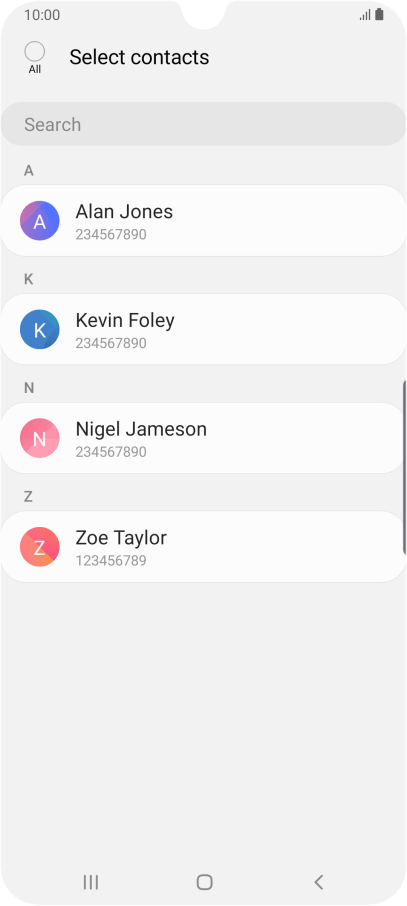Screen dimensions: 407x906
Task: Select the Kevin Foley contact
Action: (x=204, y=329)
